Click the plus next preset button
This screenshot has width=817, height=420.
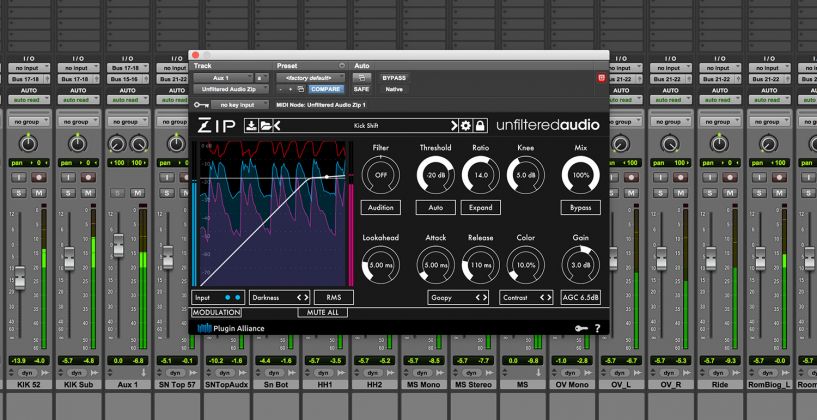click(x=291, y=89)
